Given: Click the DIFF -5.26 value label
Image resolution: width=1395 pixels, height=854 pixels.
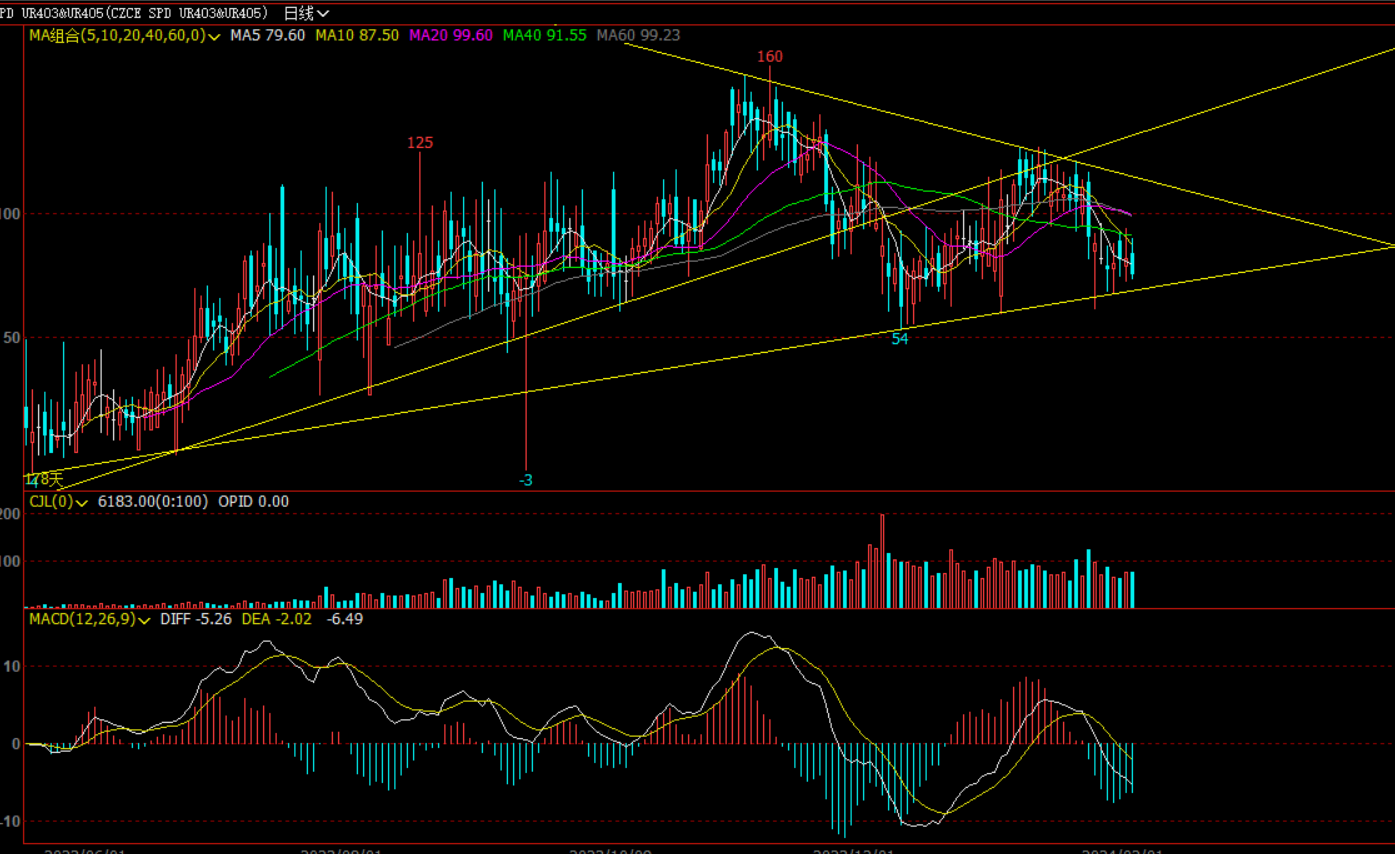Looking at the screenshot, I should 196,619.
